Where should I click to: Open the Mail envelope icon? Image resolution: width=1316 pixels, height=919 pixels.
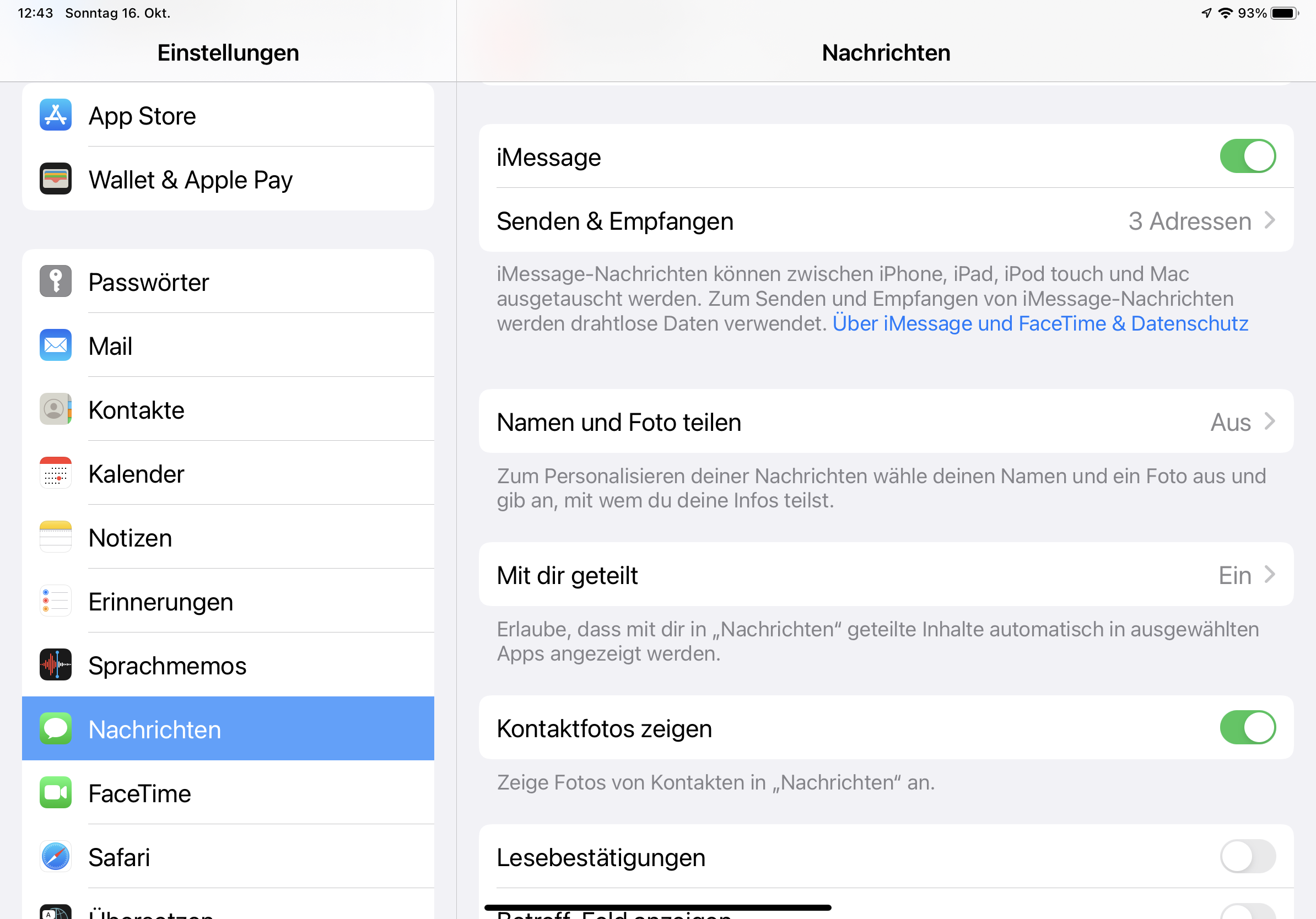pyautogui.click(x=56, y=345)
